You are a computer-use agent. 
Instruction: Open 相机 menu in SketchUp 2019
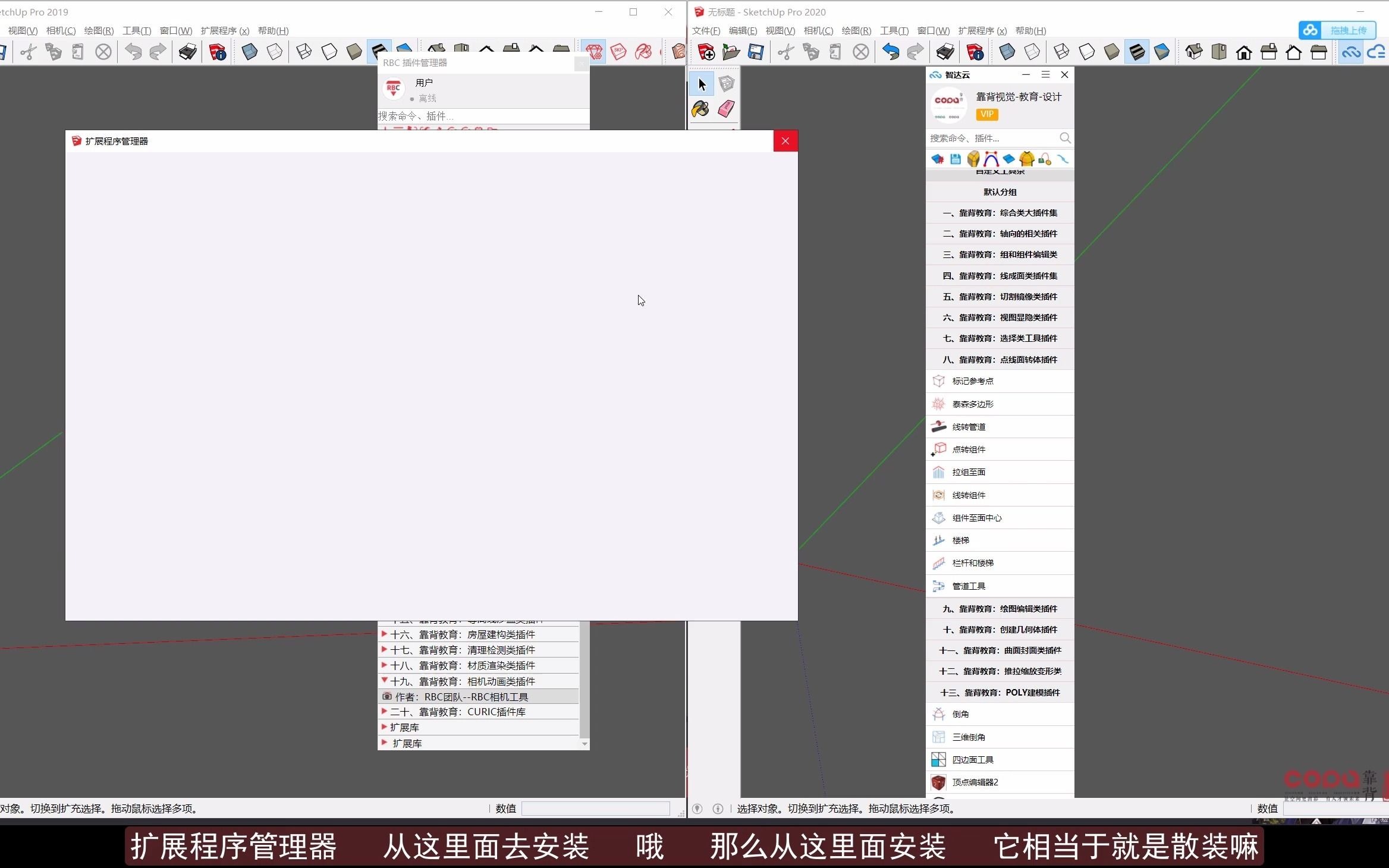(x=61, y=30)
